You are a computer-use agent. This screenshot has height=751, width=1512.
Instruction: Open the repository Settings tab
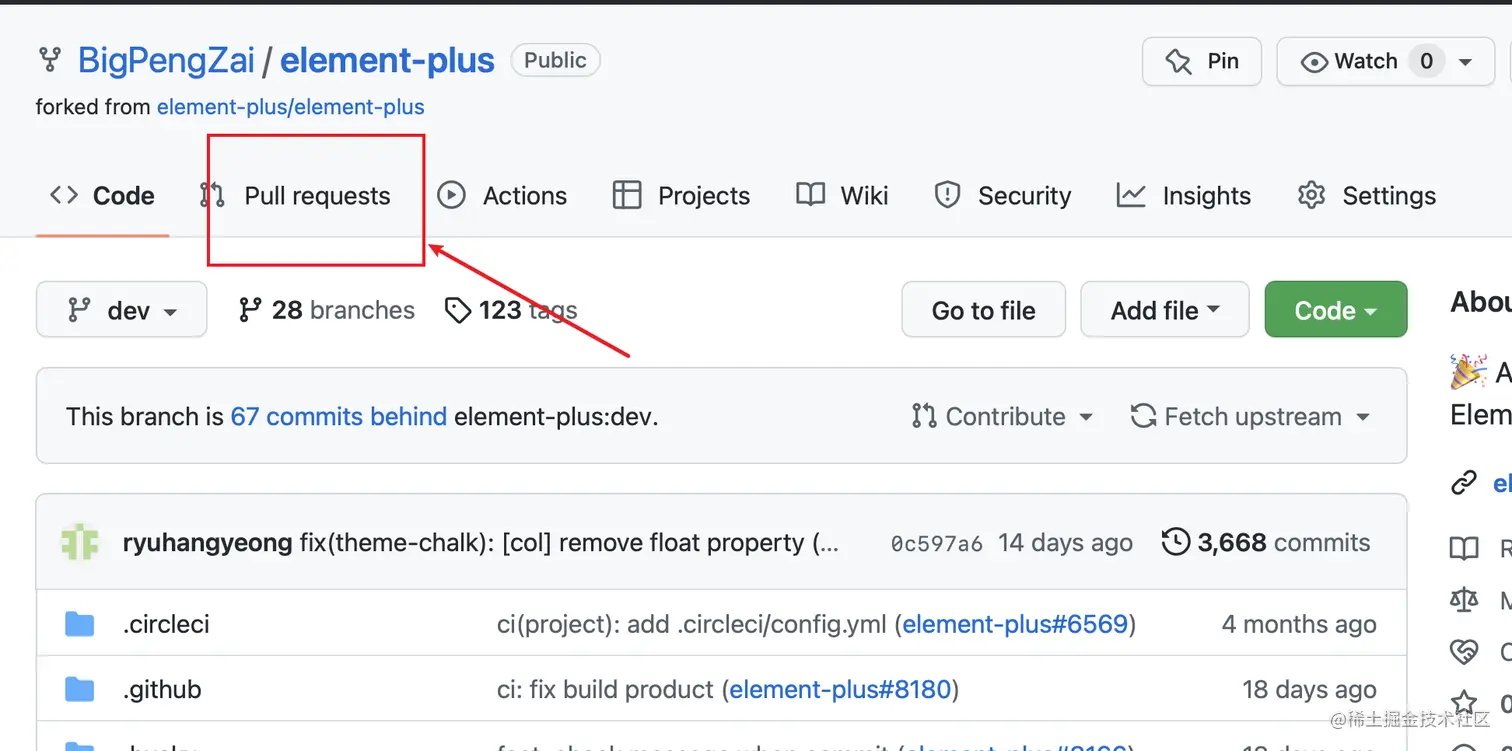[1366, 196]
